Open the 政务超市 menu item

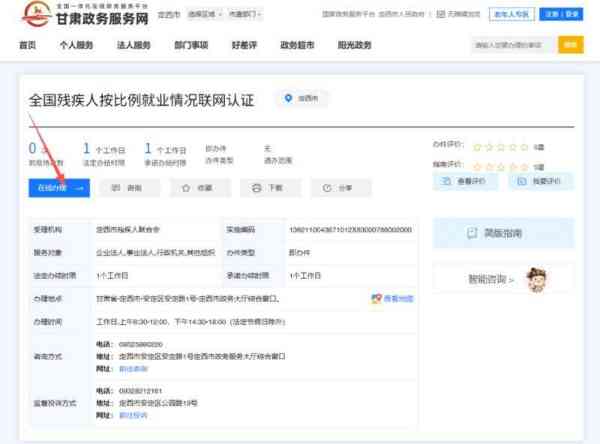297,45
